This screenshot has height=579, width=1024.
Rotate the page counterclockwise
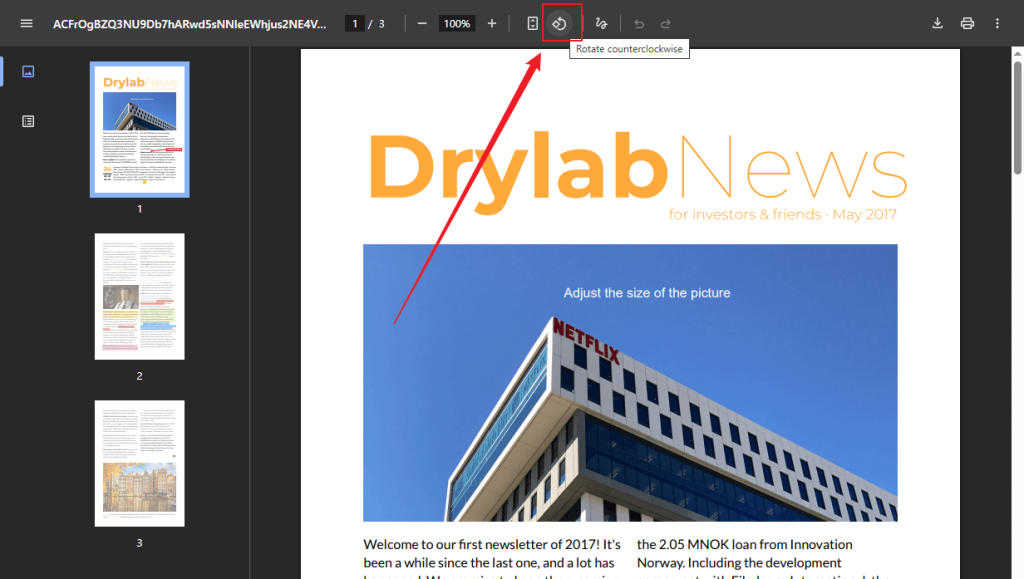(x=561, y=23)
